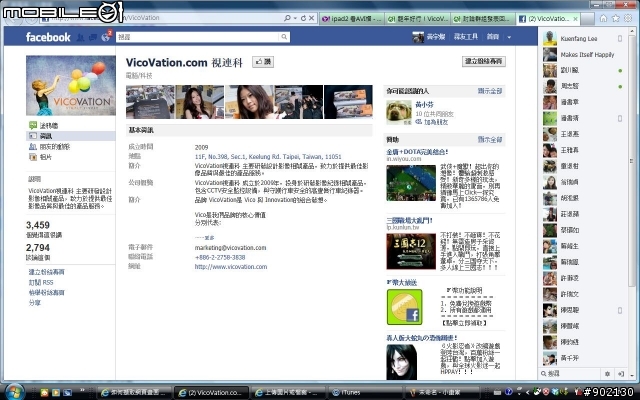Switch to the second browser tab with green icon
Image resolution: width=640 pixels, height=400 pixels.
tap(418, 18)
